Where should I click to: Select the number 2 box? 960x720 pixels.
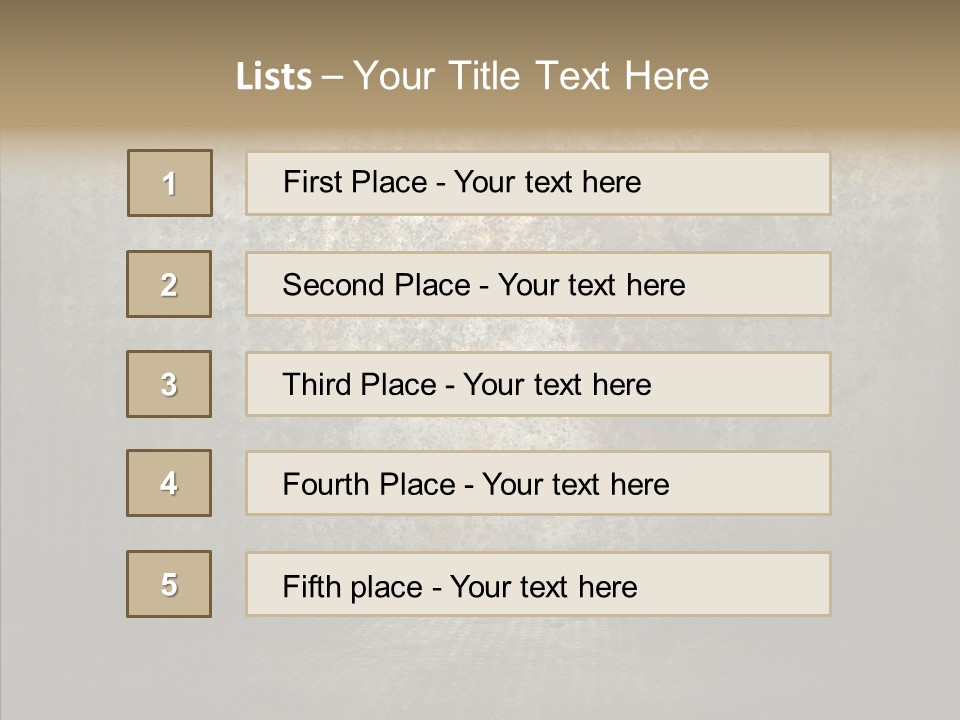coord(169,284)
